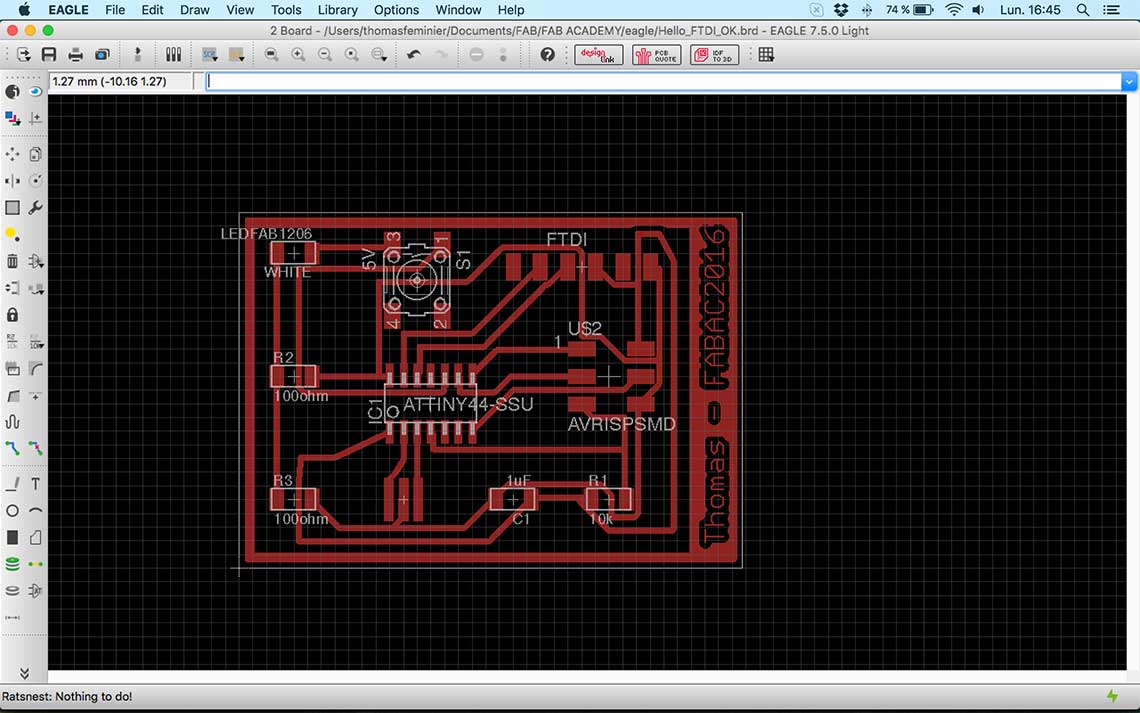Open the command line history dropdown
Screen dimensions: 1140x713
tap(1128, 81)
